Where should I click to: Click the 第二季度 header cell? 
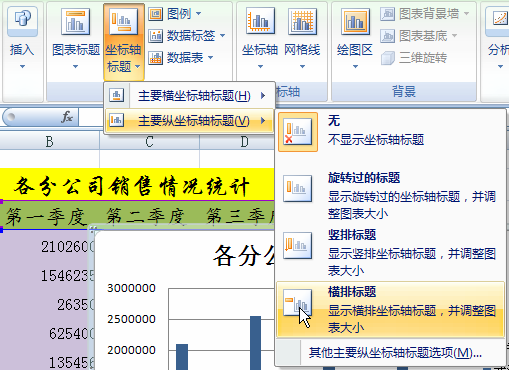tap(149, 216)
